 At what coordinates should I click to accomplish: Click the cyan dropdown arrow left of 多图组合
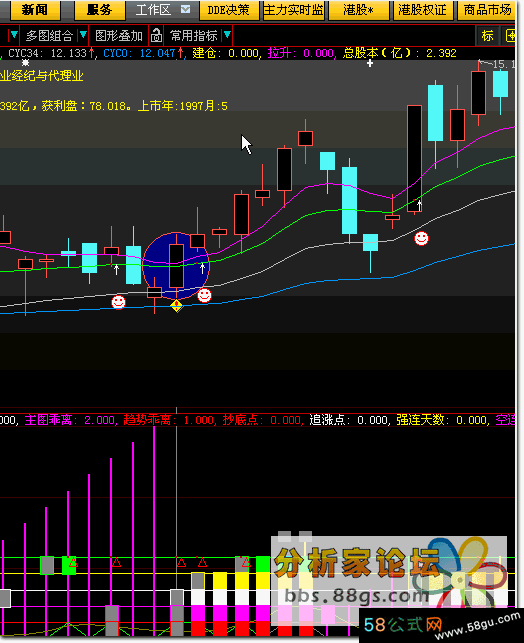tap(14, 35)
